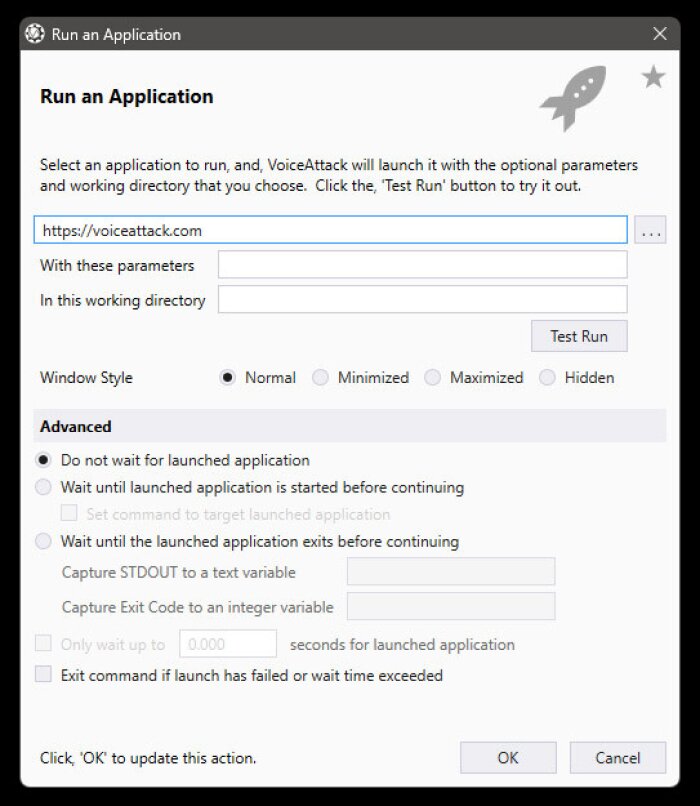The image size is (700, 806).
Task: Close the Run an Application dialog
Action: [x=659, y=34]
